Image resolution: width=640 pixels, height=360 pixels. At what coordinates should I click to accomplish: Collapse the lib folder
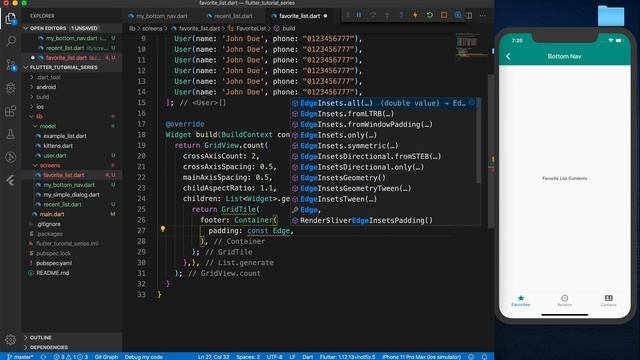click(39, 116)
